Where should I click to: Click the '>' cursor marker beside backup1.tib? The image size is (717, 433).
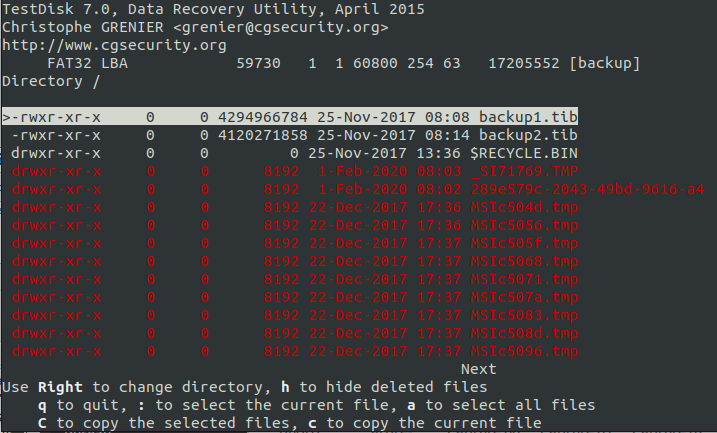7,117
